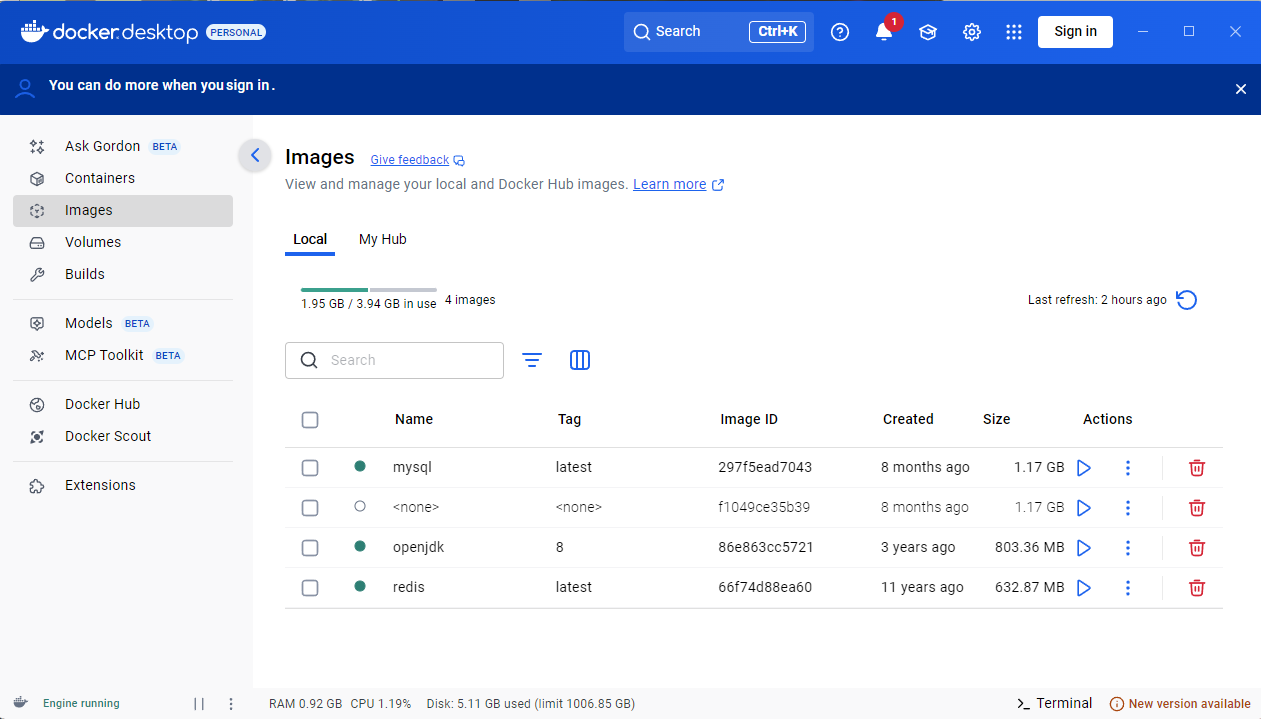Sort by Size column header
This screenshot has width=1261, height=719.
tap(997, 419)
